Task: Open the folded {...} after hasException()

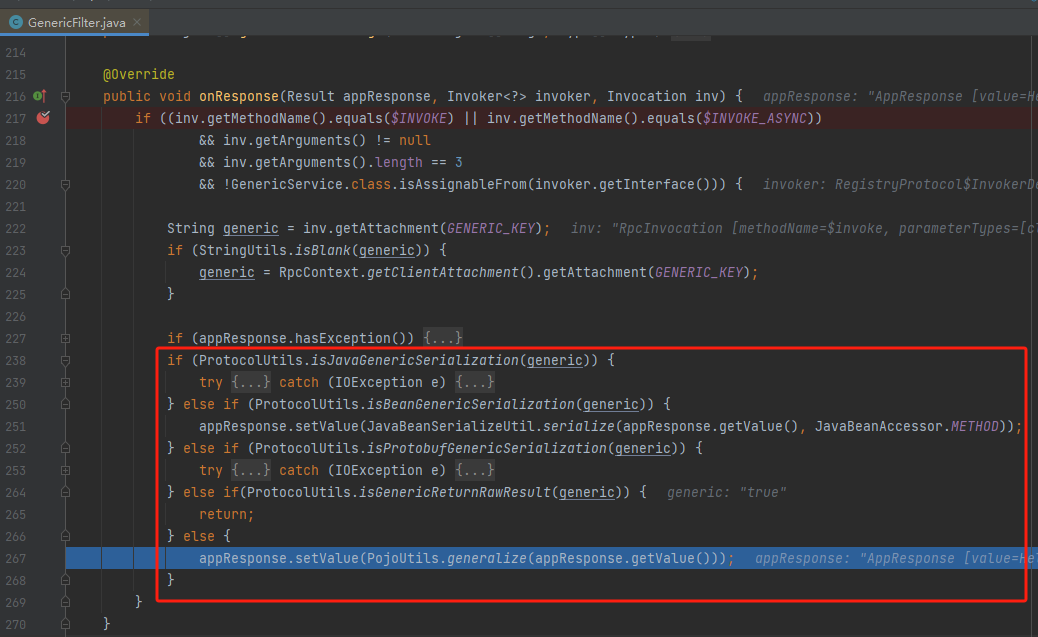Action: [442, 338]
